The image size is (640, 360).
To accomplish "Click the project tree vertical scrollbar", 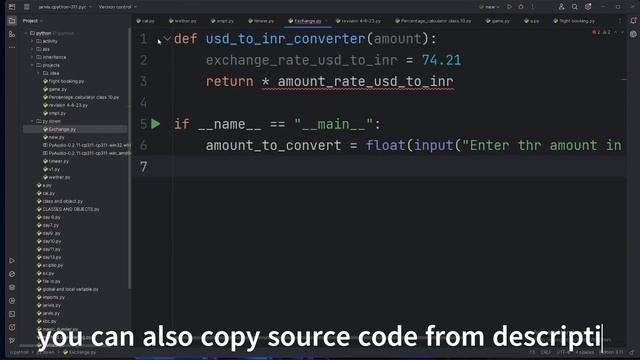I will click(129, 159).
